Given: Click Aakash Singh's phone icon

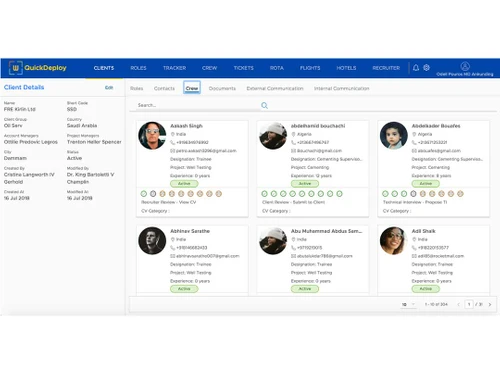Looking at the screenshot, I should coord(173,142).
